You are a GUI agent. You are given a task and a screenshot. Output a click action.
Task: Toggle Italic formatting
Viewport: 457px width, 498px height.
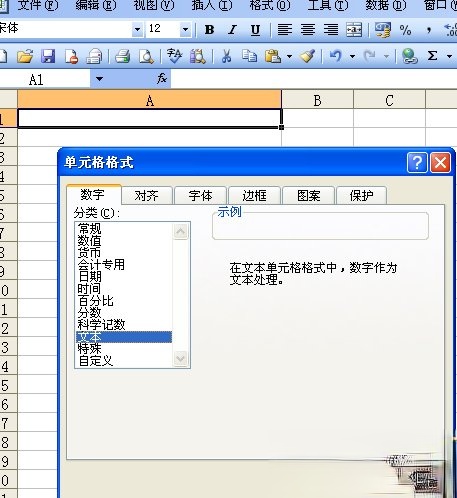coord(232,30)
